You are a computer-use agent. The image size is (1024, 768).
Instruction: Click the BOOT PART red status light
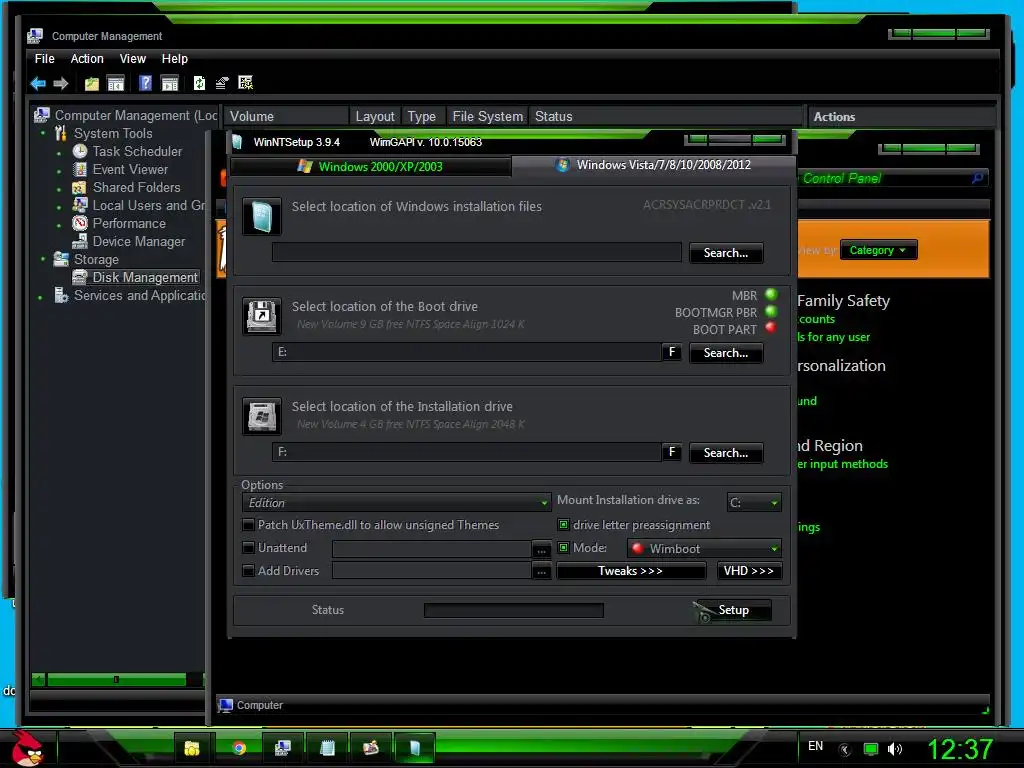pos(771,328)
